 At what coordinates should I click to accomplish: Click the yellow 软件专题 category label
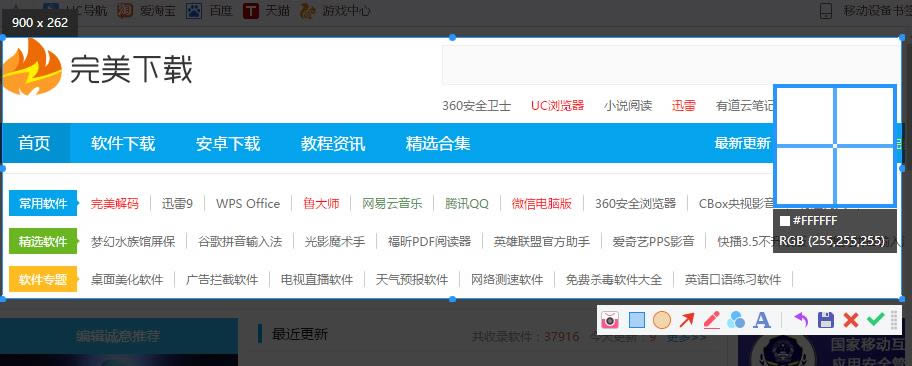tap(43, 279)
